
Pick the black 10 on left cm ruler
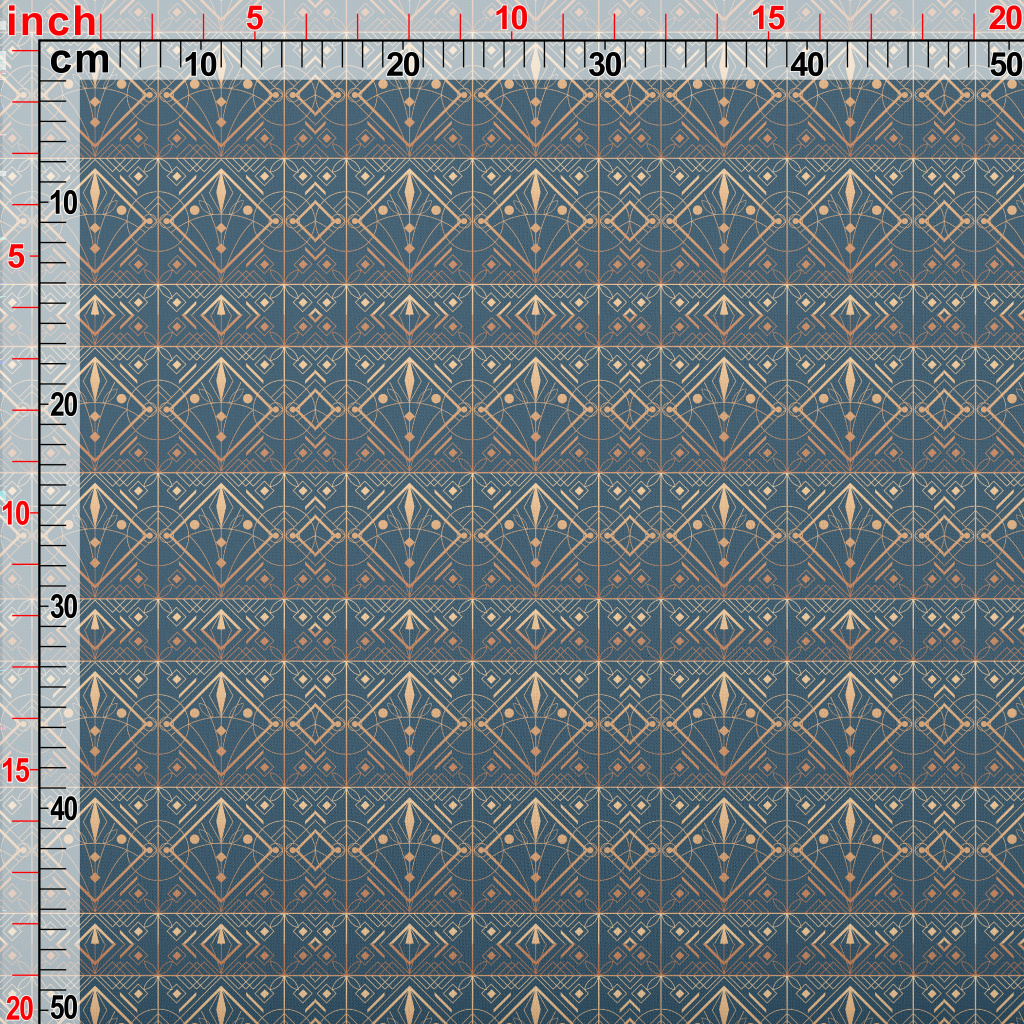click(x=64, y=204)
